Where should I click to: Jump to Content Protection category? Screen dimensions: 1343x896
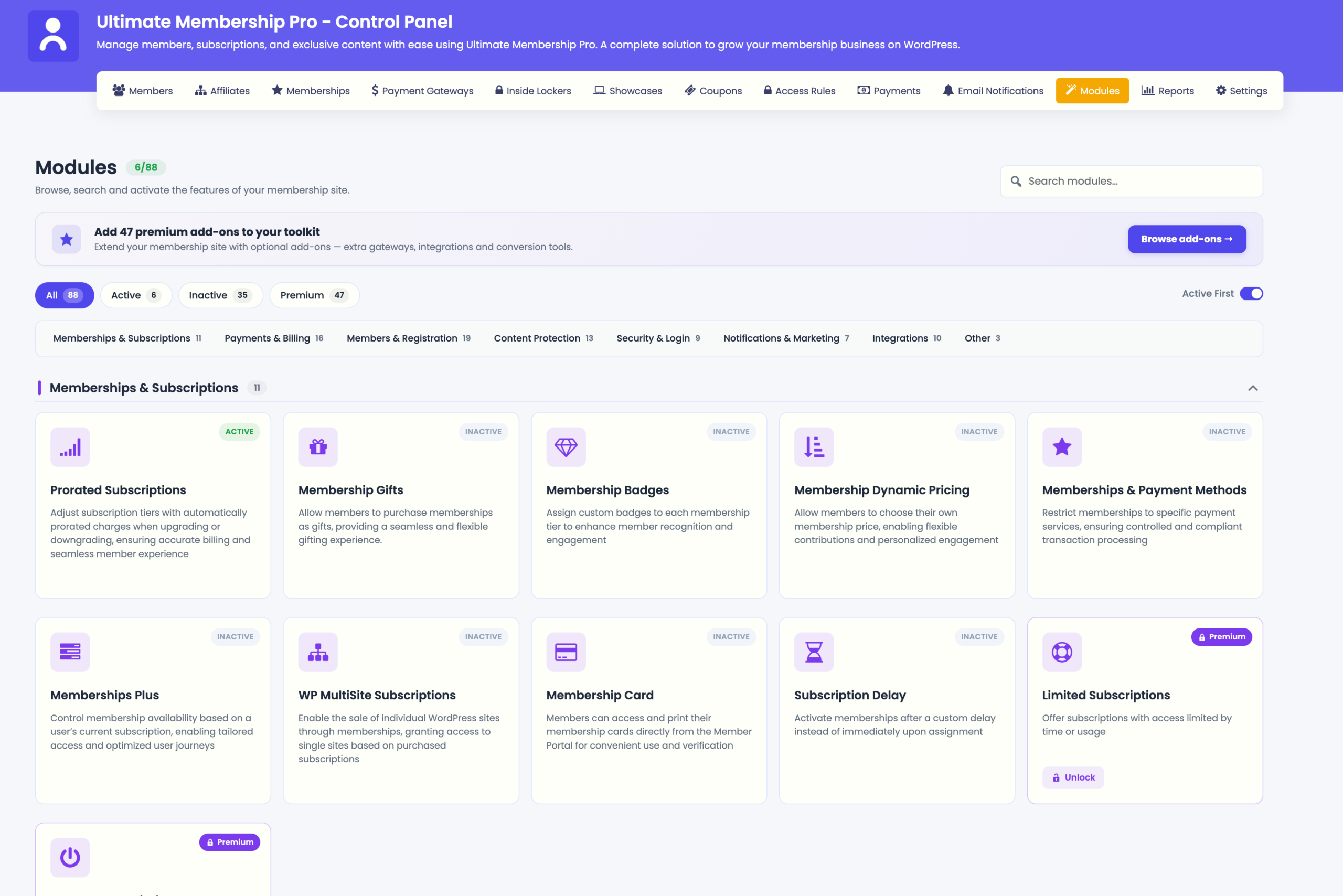pos(543,338)
